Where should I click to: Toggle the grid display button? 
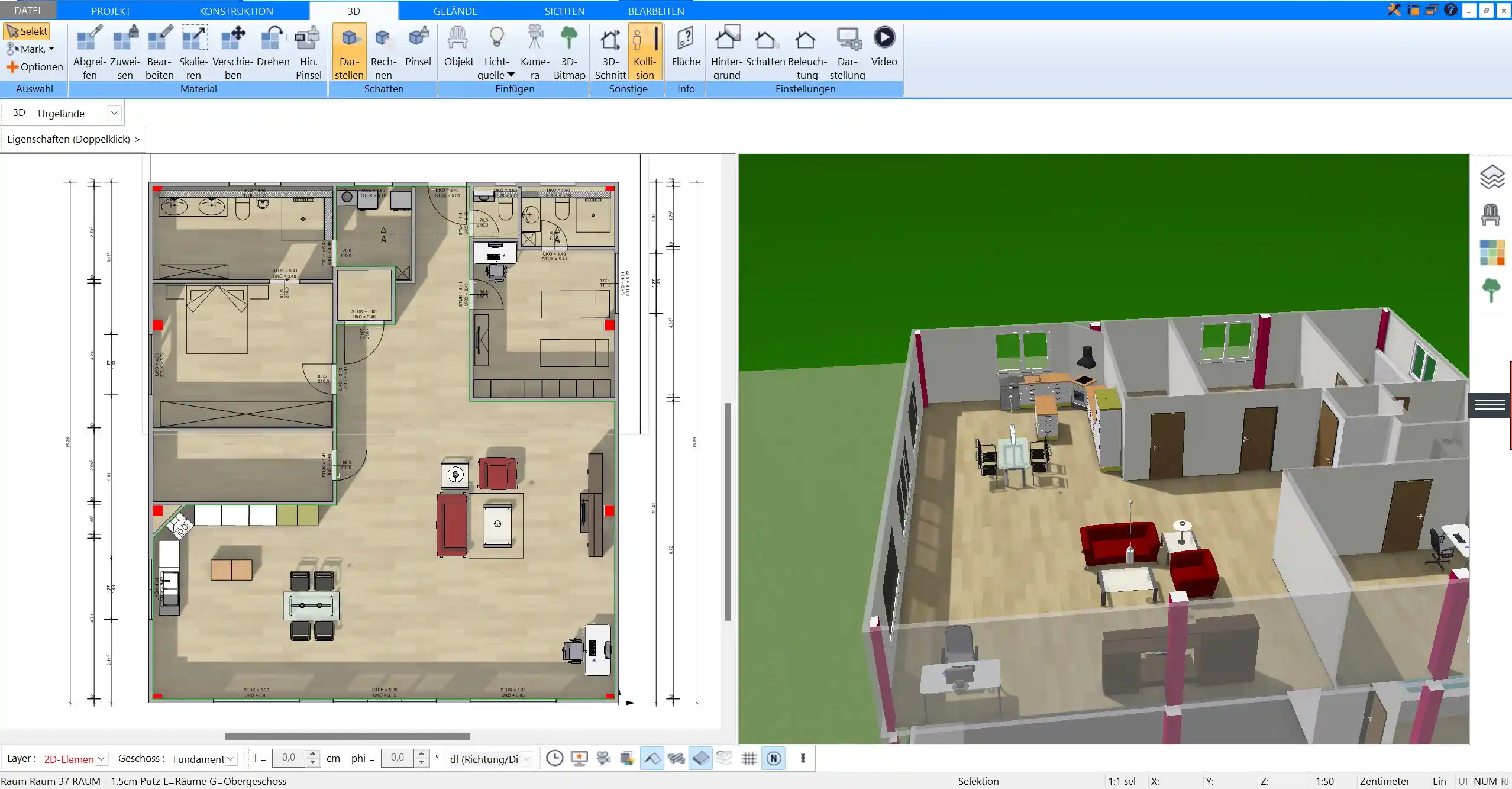[749, 758]
